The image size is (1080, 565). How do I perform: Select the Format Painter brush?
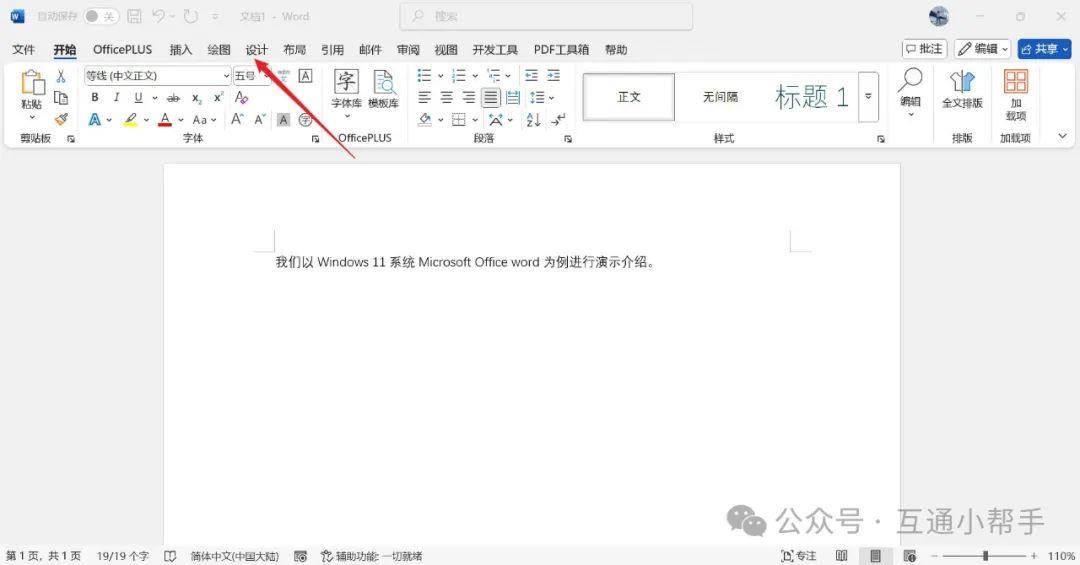tap(61, 119)
